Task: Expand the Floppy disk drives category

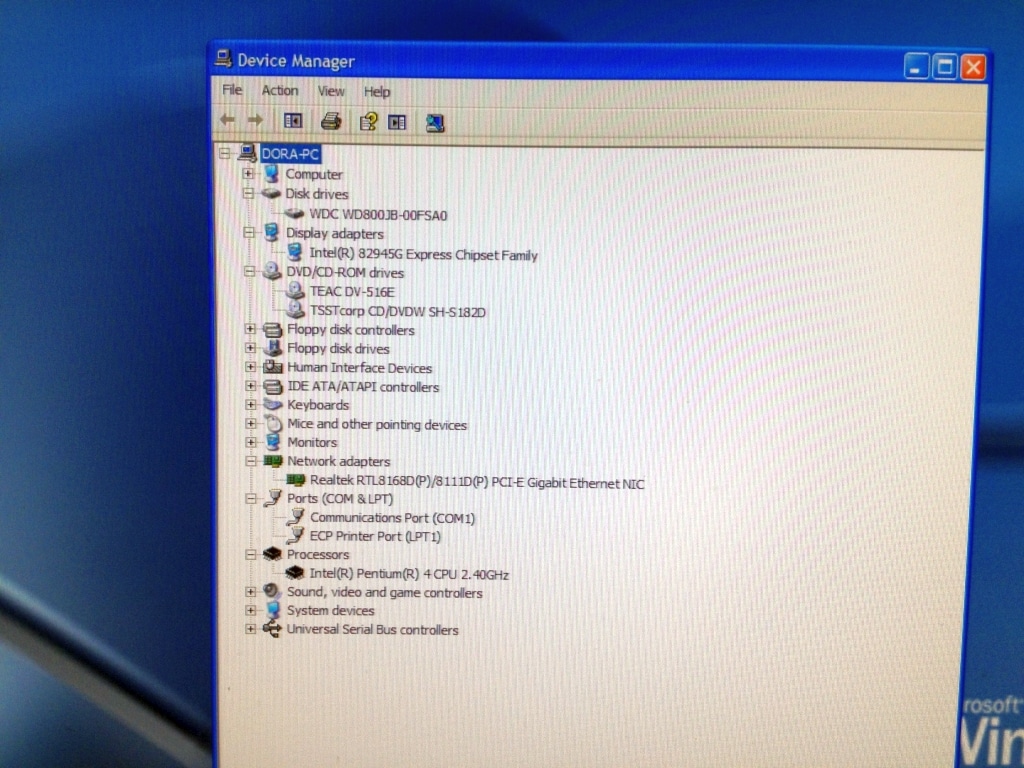Action: (x=250, y=348)
